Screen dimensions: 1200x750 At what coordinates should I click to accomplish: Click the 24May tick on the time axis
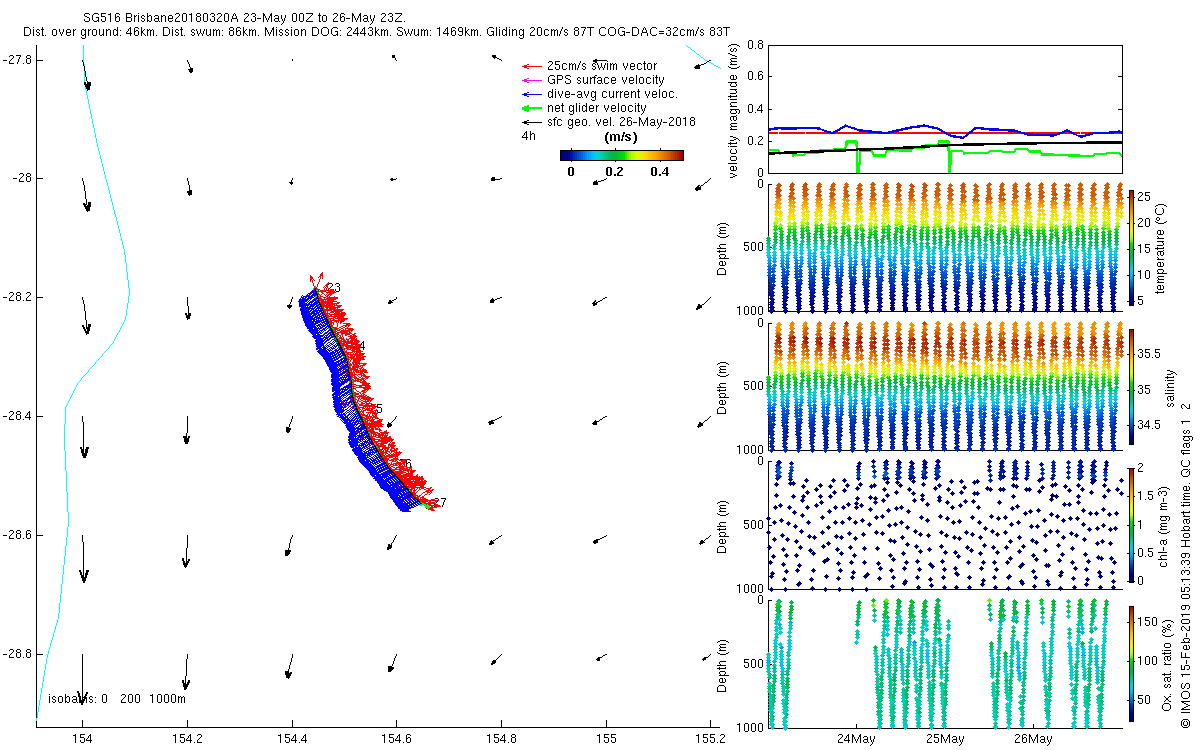856,739
